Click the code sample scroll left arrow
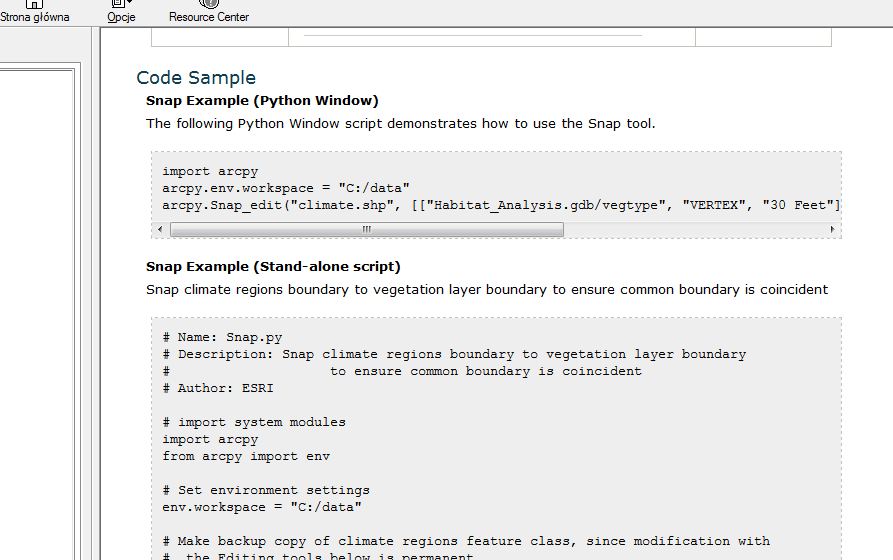Image resolution: width=893 pixels, height=560 pixels. [x=160, y=229]
